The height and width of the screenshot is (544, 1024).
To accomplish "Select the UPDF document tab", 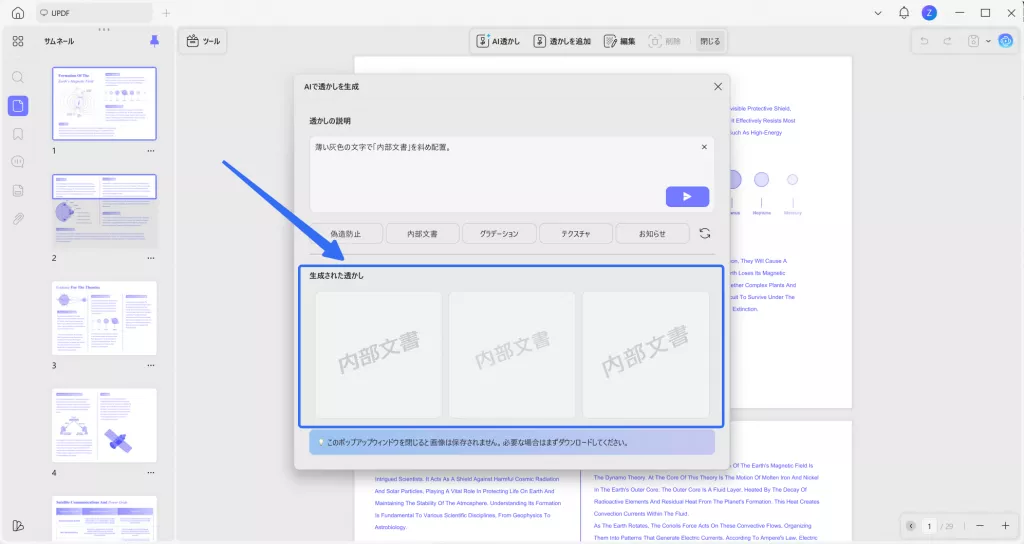I will (95, 13).
